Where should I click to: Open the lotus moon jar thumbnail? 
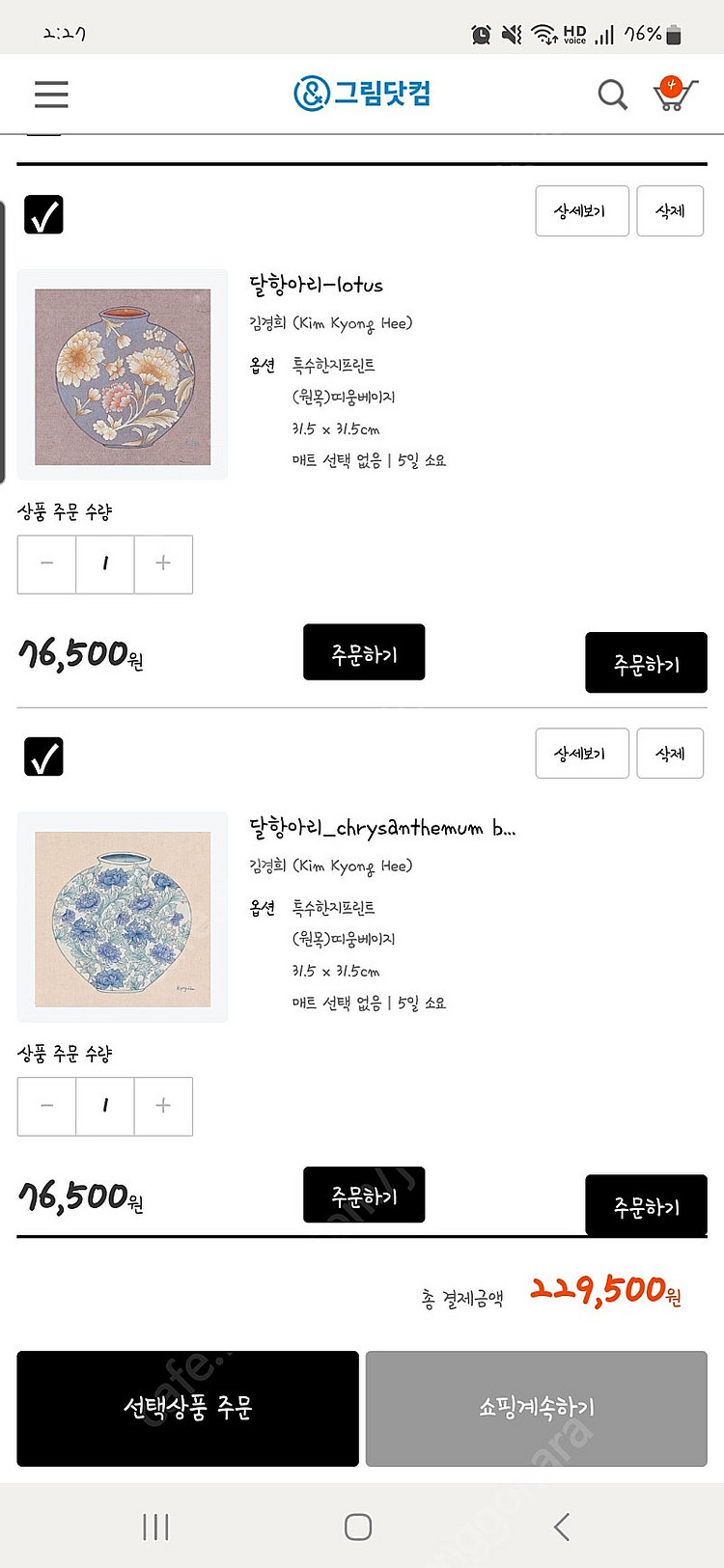click(123, 375)
